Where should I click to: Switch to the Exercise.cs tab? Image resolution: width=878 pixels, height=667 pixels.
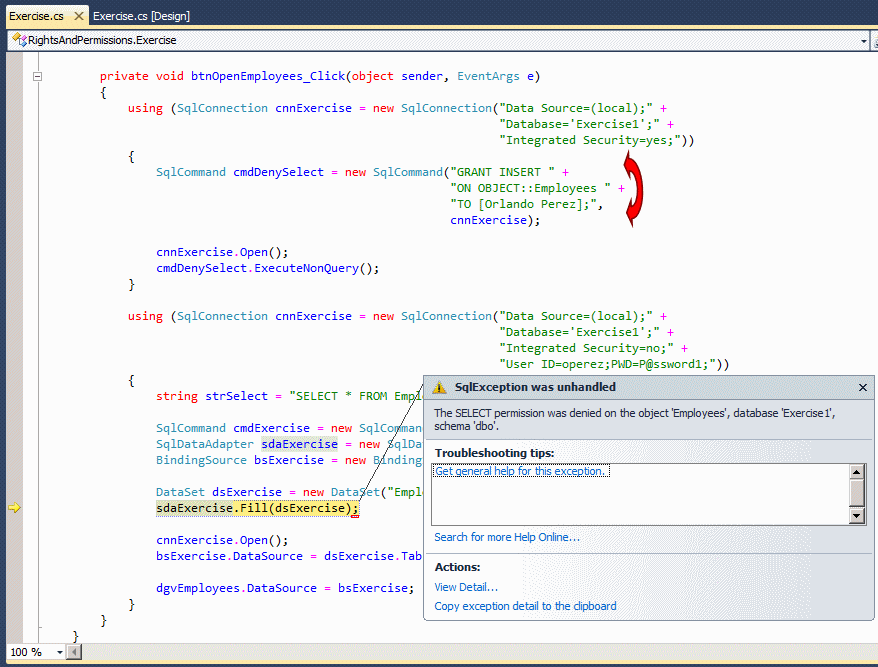click(x=36, y=16)
